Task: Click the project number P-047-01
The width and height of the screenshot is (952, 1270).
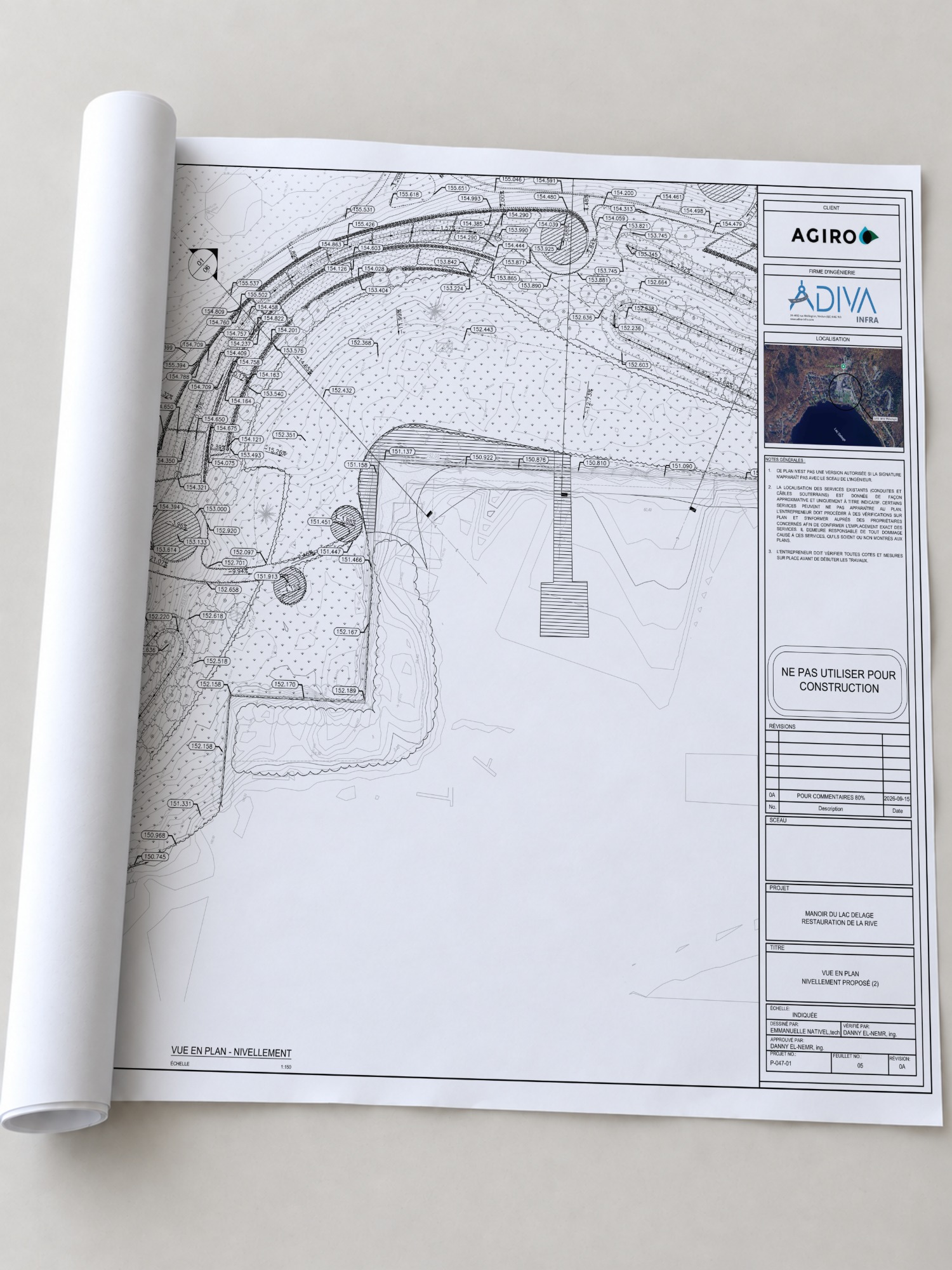Action: 781,1064
